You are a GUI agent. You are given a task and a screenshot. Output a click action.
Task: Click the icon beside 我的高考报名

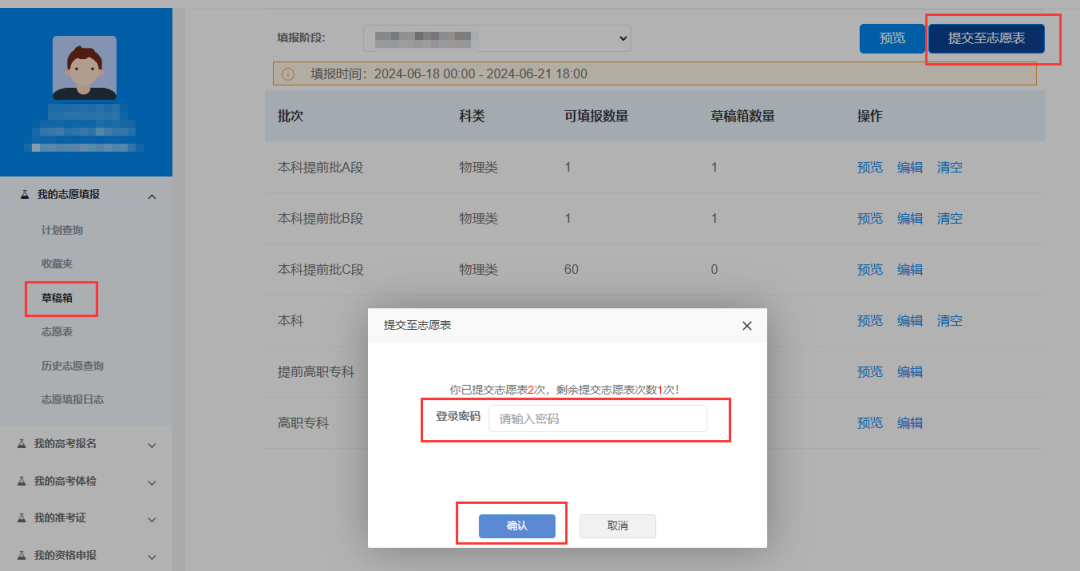[x=22, y=443]
